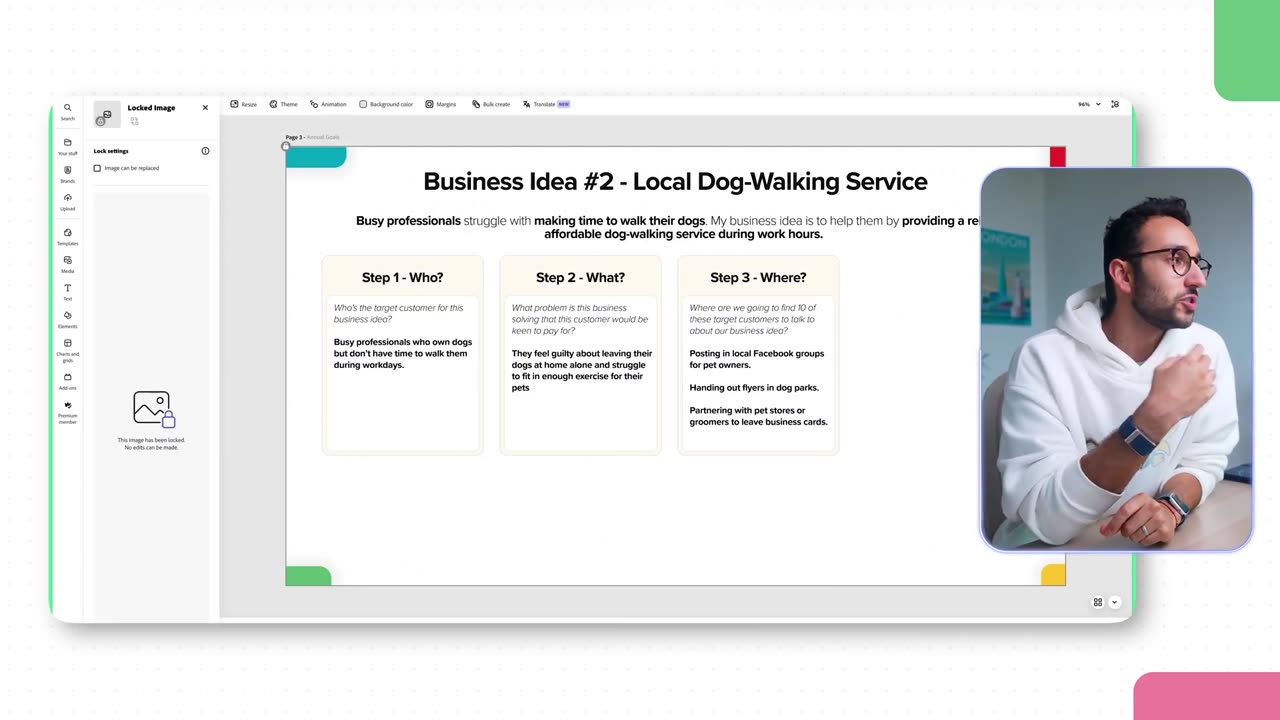Open the Theme toolbar option
1280x720 pixels.
pos(284,104)
